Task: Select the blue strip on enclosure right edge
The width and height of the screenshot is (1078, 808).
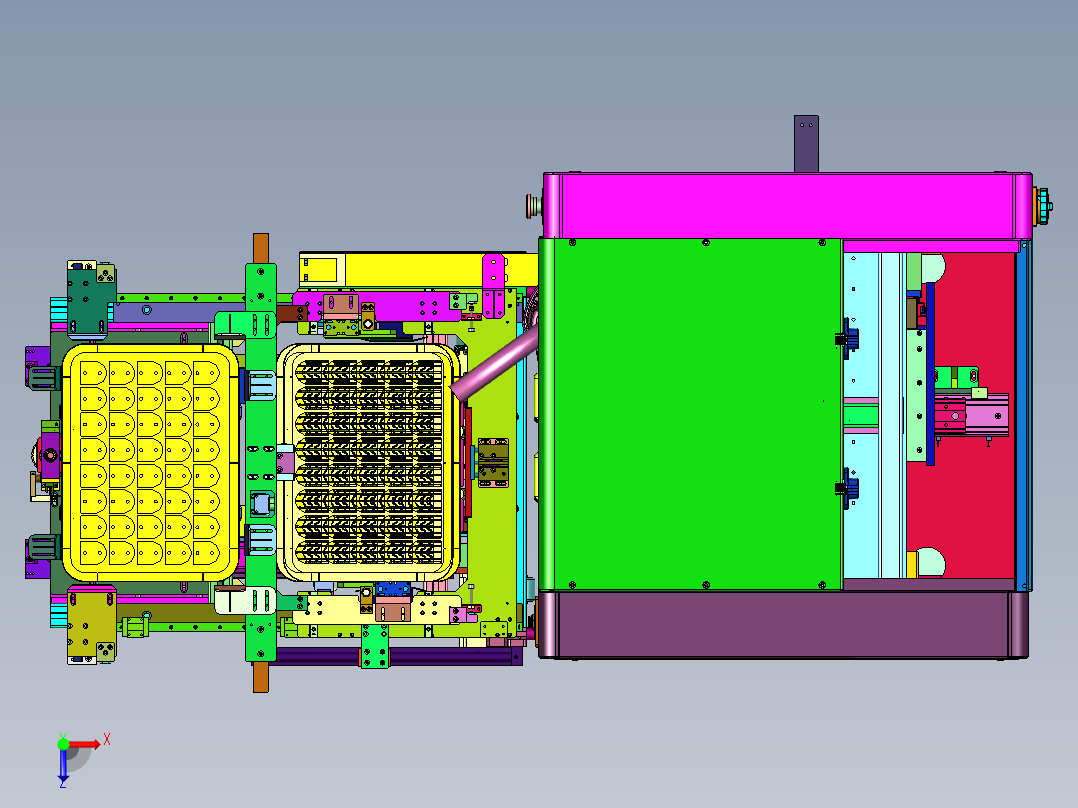Action: pos(1023,415)
